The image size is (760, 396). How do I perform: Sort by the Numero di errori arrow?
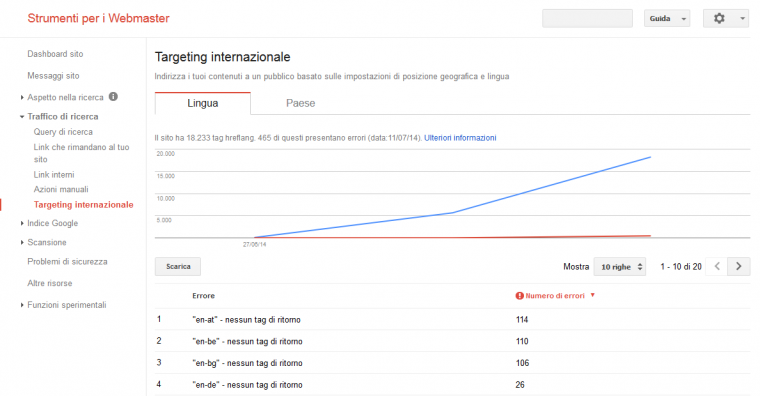(592, 295)
